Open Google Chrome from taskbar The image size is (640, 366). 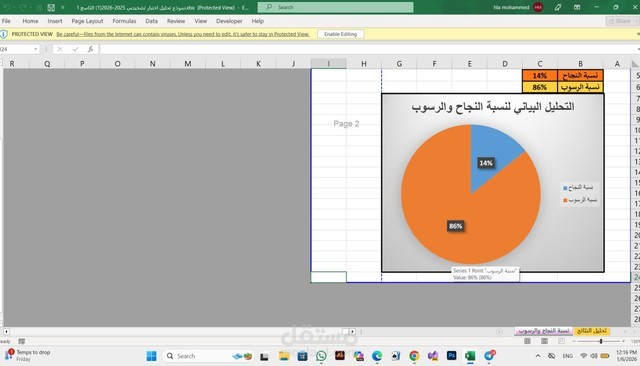(x=414, y=356)
